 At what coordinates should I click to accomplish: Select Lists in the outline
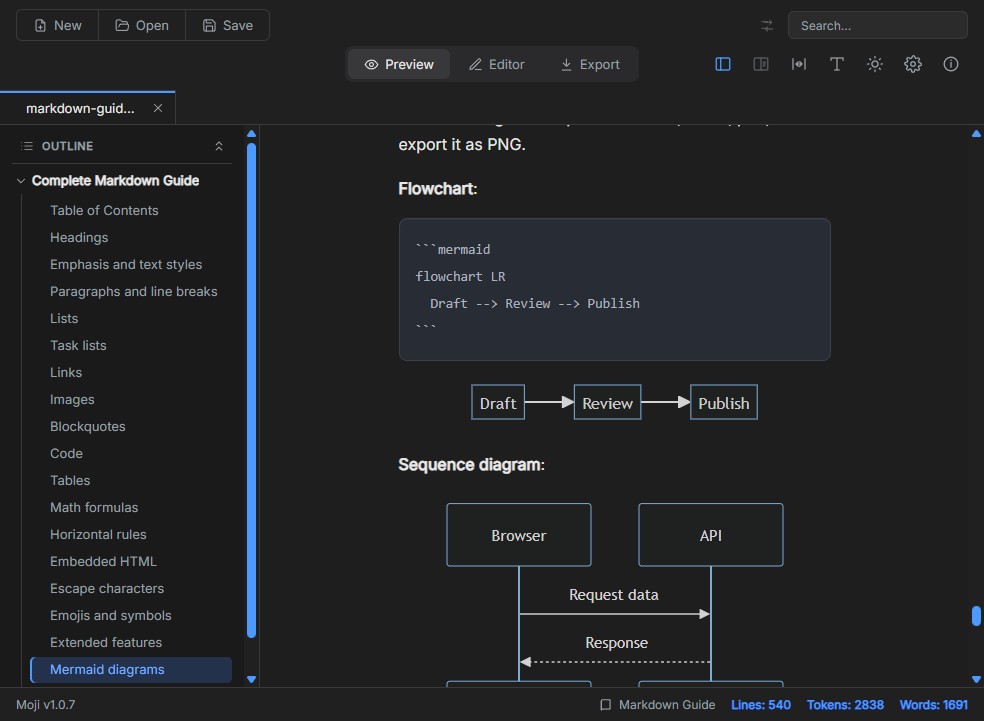click(64, 318)
